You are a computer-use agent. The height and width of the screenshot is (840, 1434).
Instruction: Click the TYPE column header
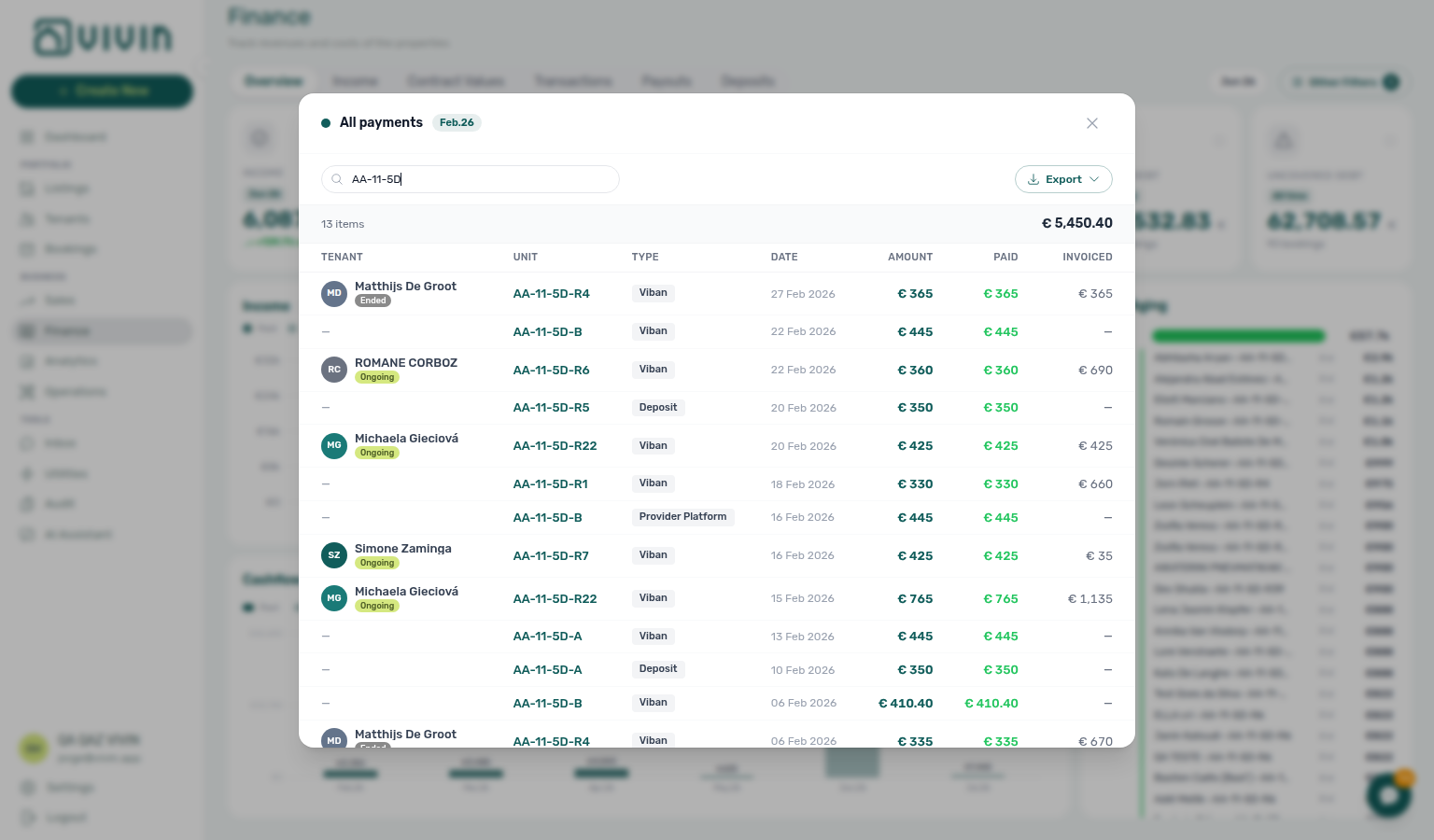click(x=645, y=257)
